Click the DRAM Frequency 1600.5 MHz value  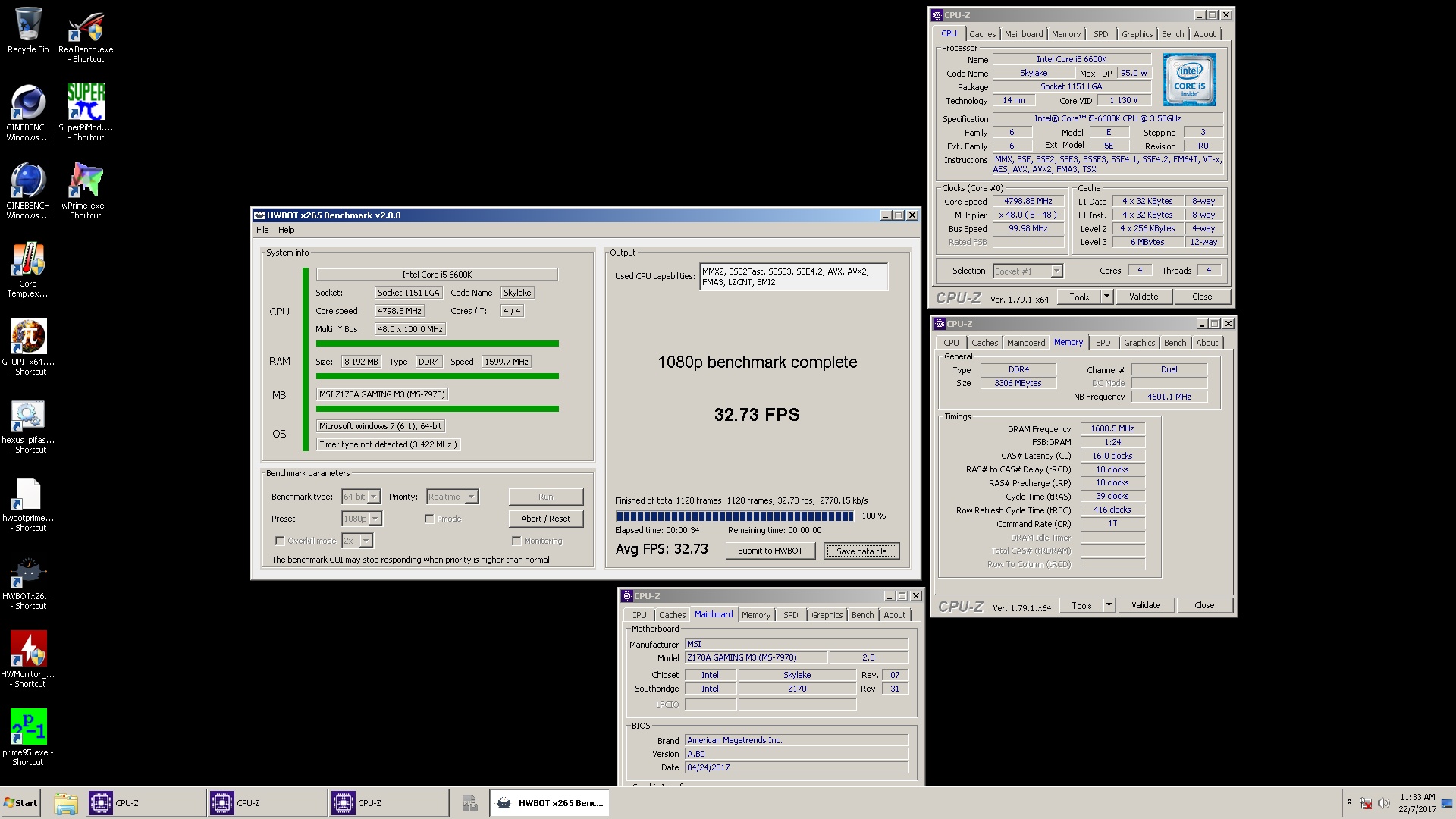[x=1112, y=428]
